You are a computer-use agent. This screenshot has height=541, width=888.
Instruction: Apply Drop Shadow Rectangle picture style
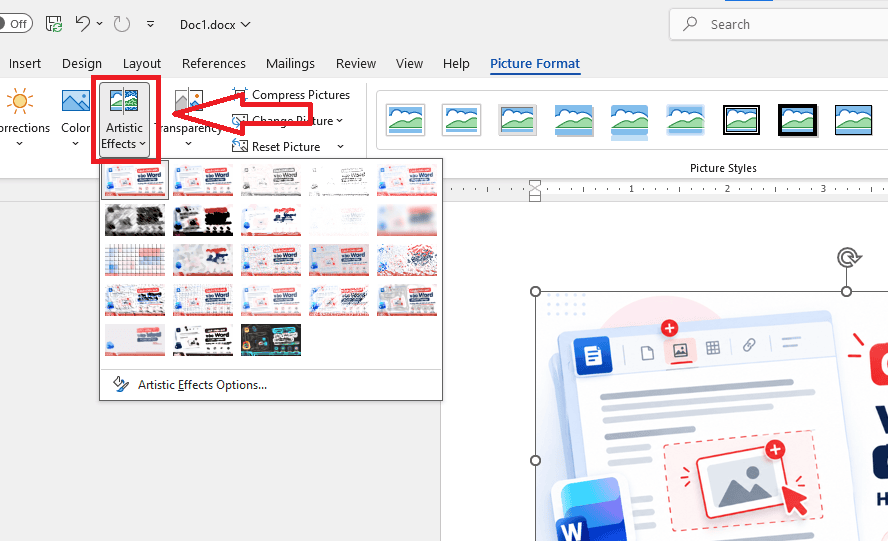573,120
